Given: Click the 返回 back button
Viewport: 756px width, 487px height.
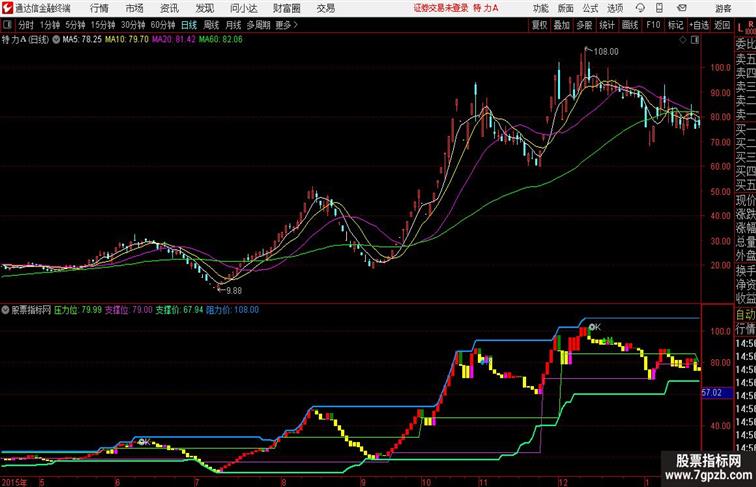Looking at the screenshot, I should (722, 25).
